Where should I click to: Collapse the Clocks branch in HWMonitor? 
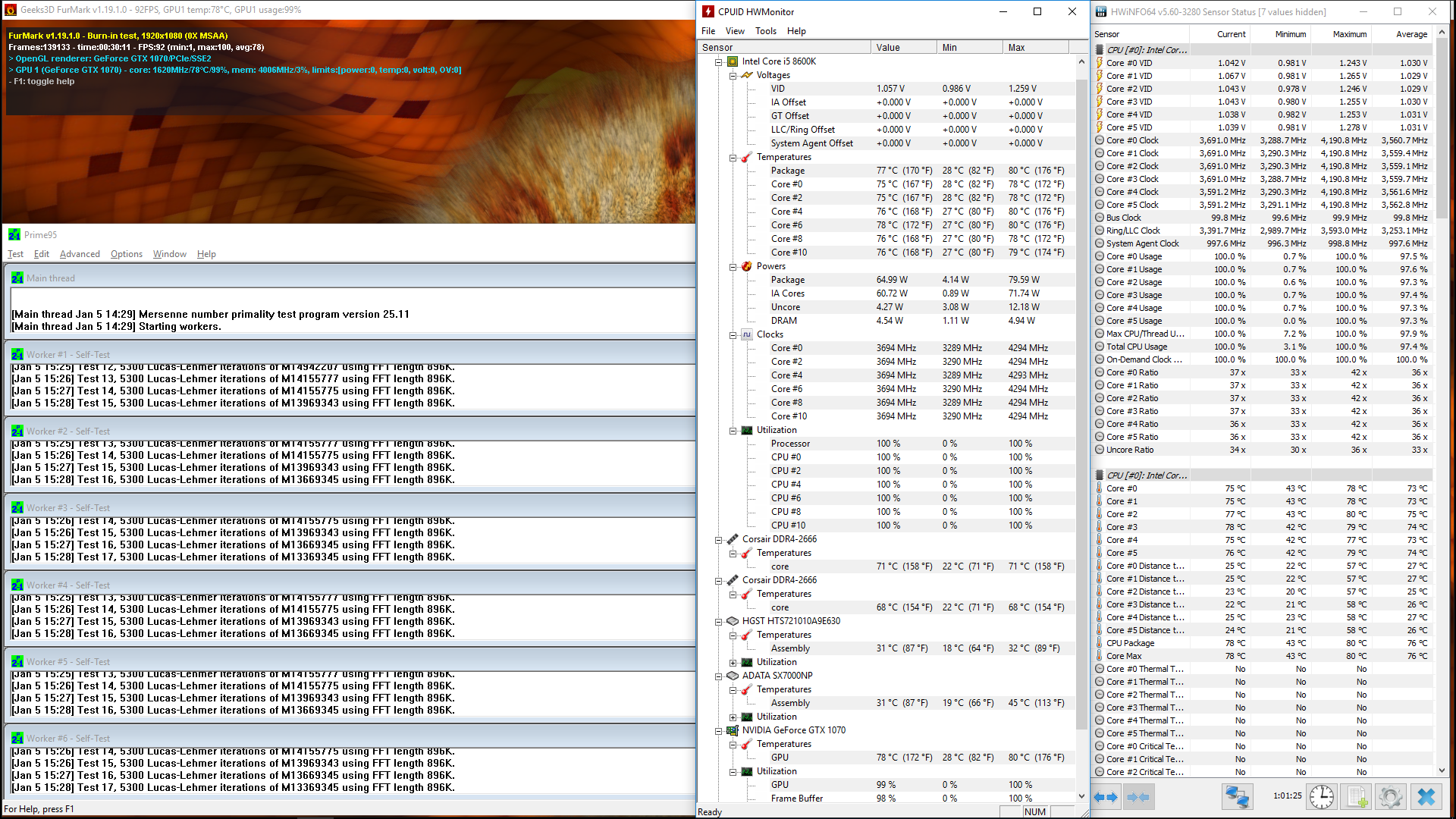[x=733, y=334]
